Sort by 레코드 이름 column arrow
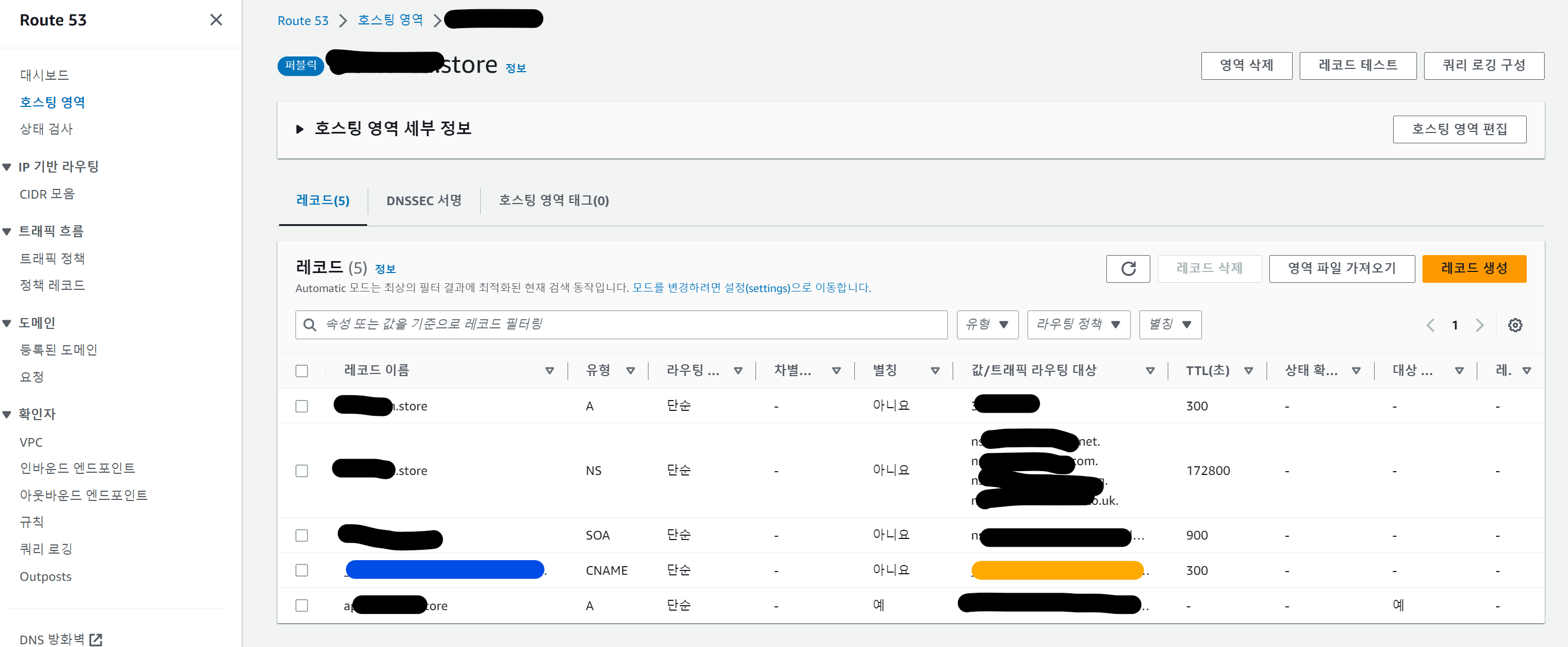1568x647 pixels. pos(549,370)
